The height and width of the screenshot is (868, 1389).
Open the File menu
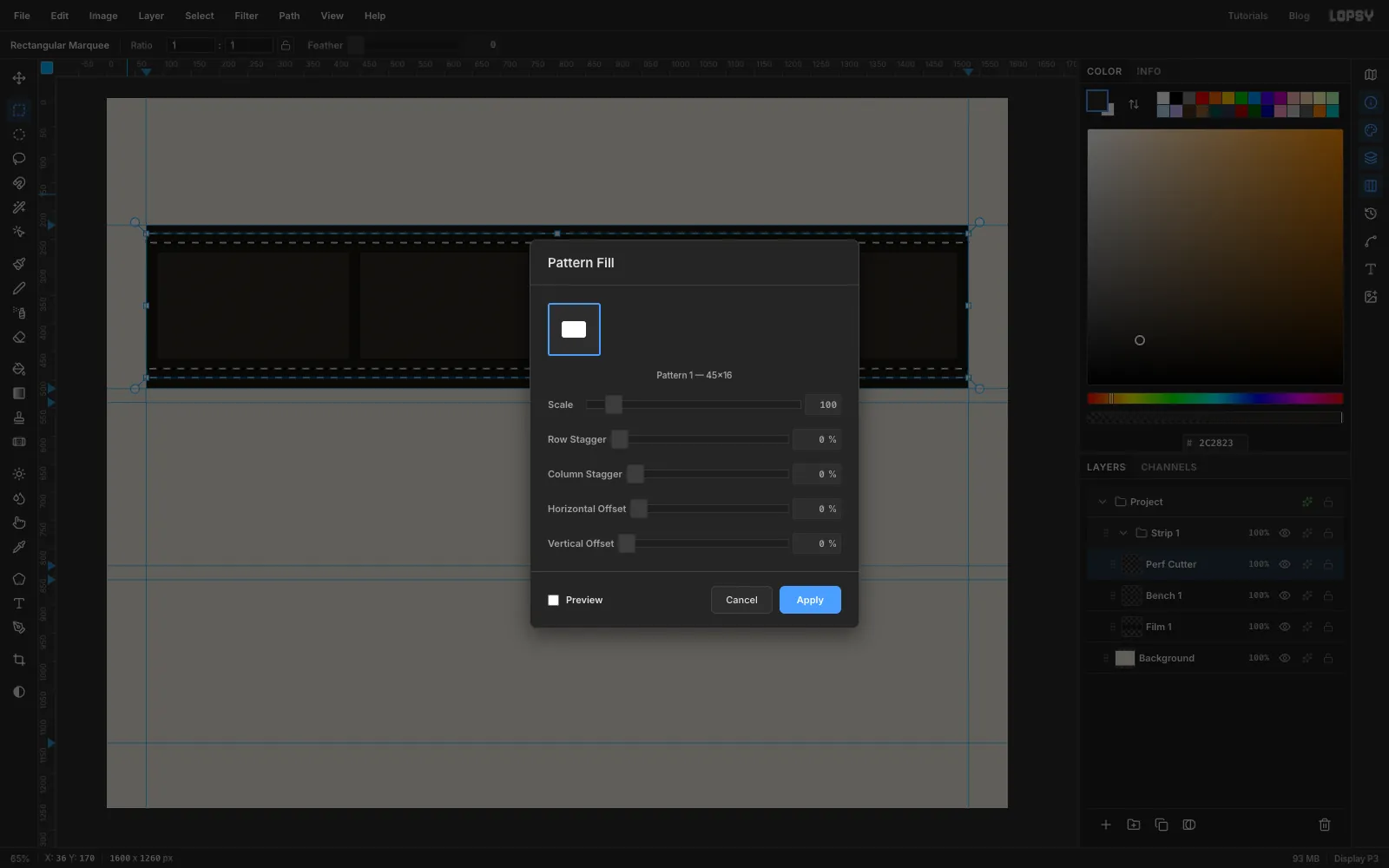[x=22, y=16]
